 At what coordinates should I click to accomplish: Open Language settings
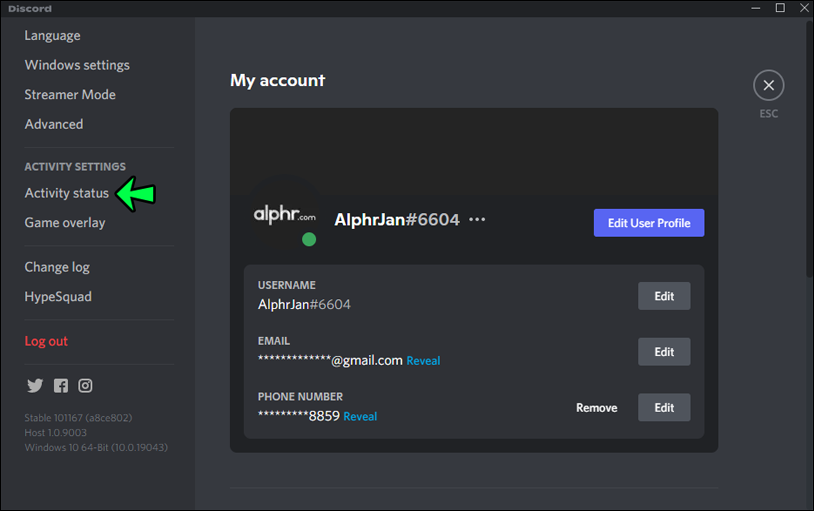click(52, 36)
